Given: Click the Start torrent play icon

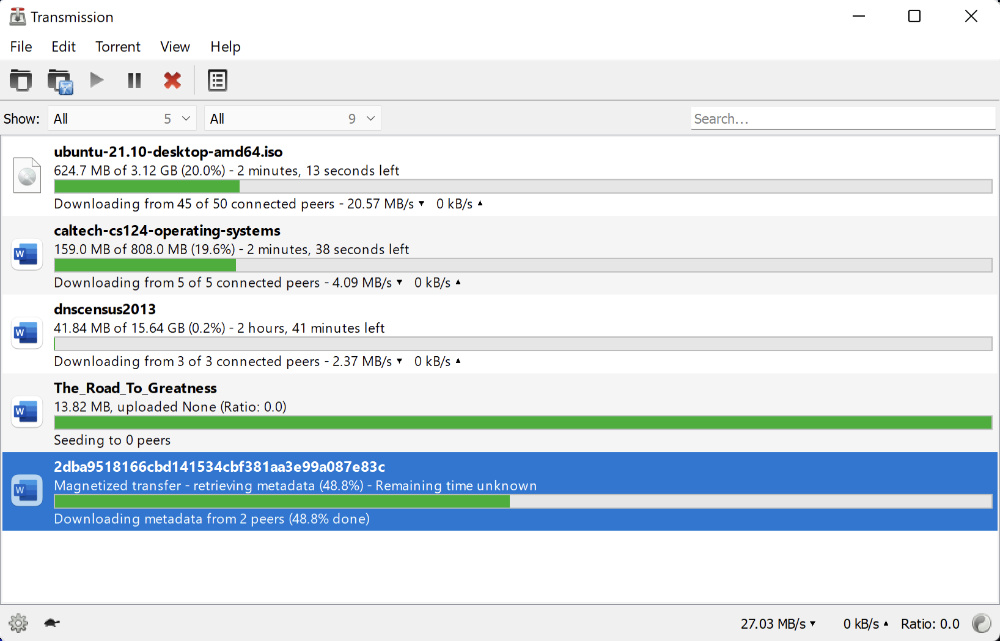Looking at the screenshot, I should pos(96,80).
